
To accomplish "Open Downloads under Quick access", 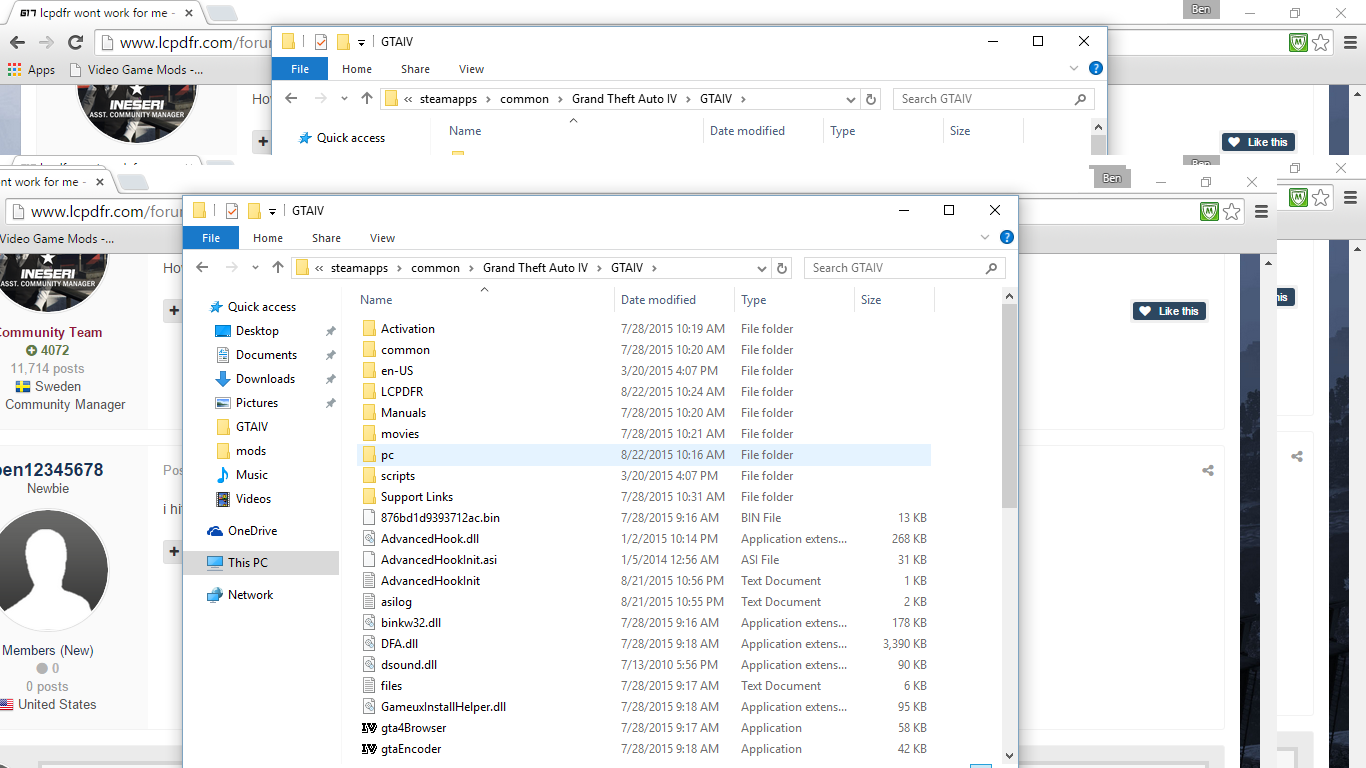I will 265,379.
